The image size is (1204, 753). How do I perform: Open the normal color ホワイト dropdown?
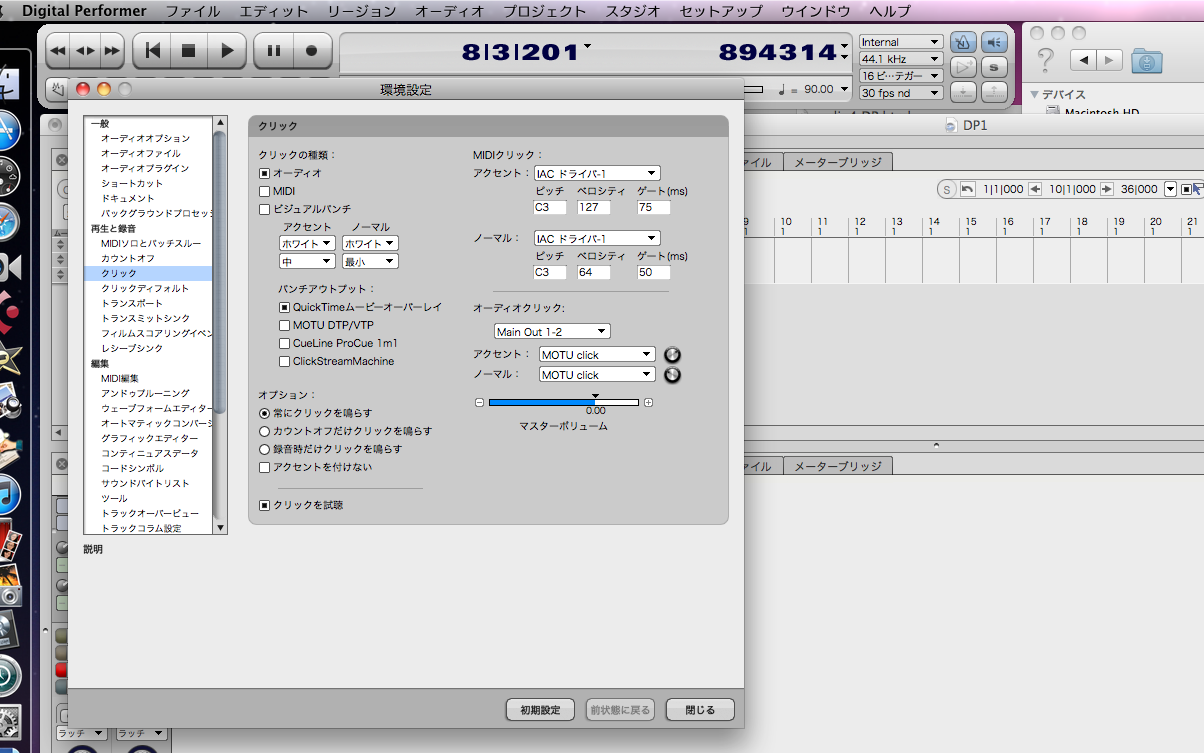(x=370, y=243)
